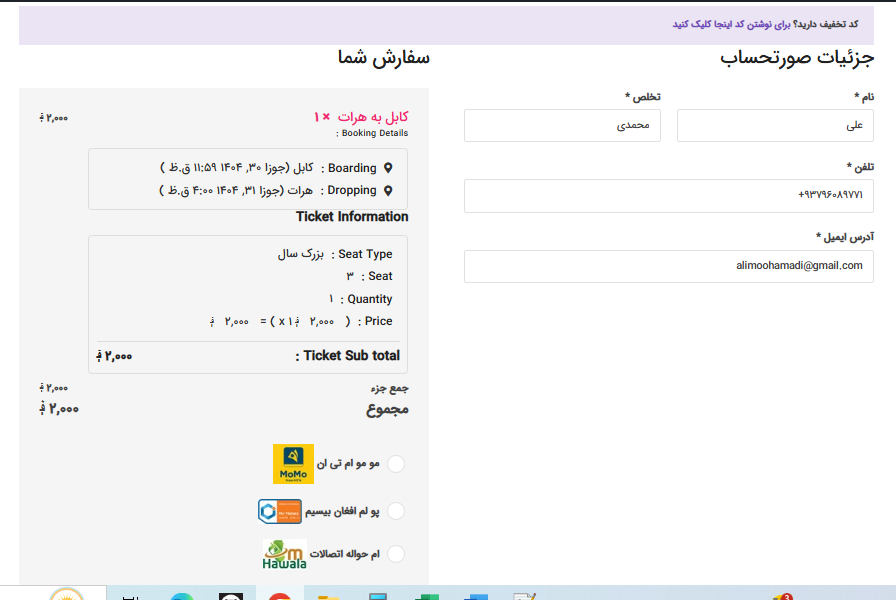Click the first name field containing علی
The width and height of the screenshot is (896, 600).
coord(774,126)
